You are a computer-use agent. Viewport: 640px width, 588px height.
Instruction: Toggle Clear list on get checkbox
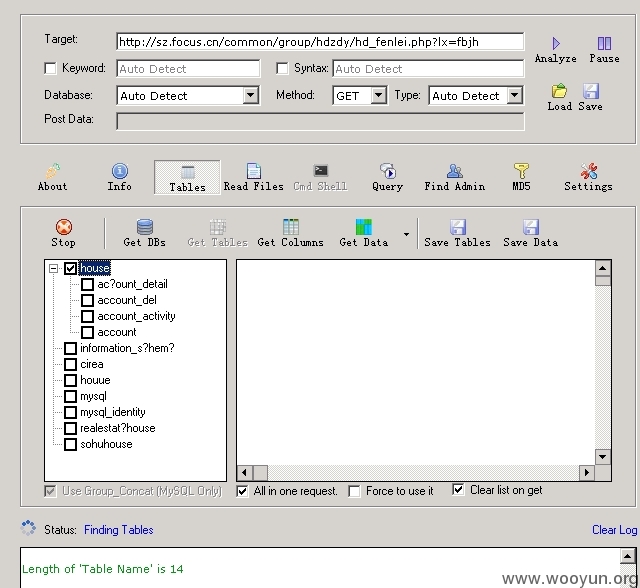point(458,489)
